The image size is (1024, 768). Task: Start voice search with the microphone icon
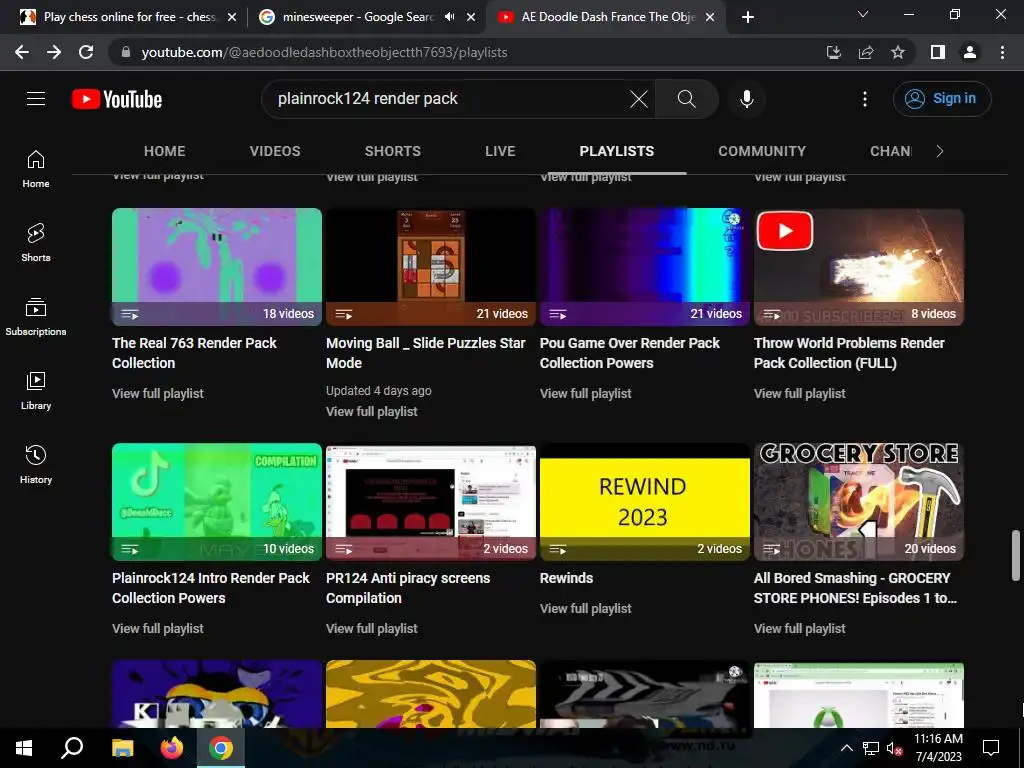point(746,99)
